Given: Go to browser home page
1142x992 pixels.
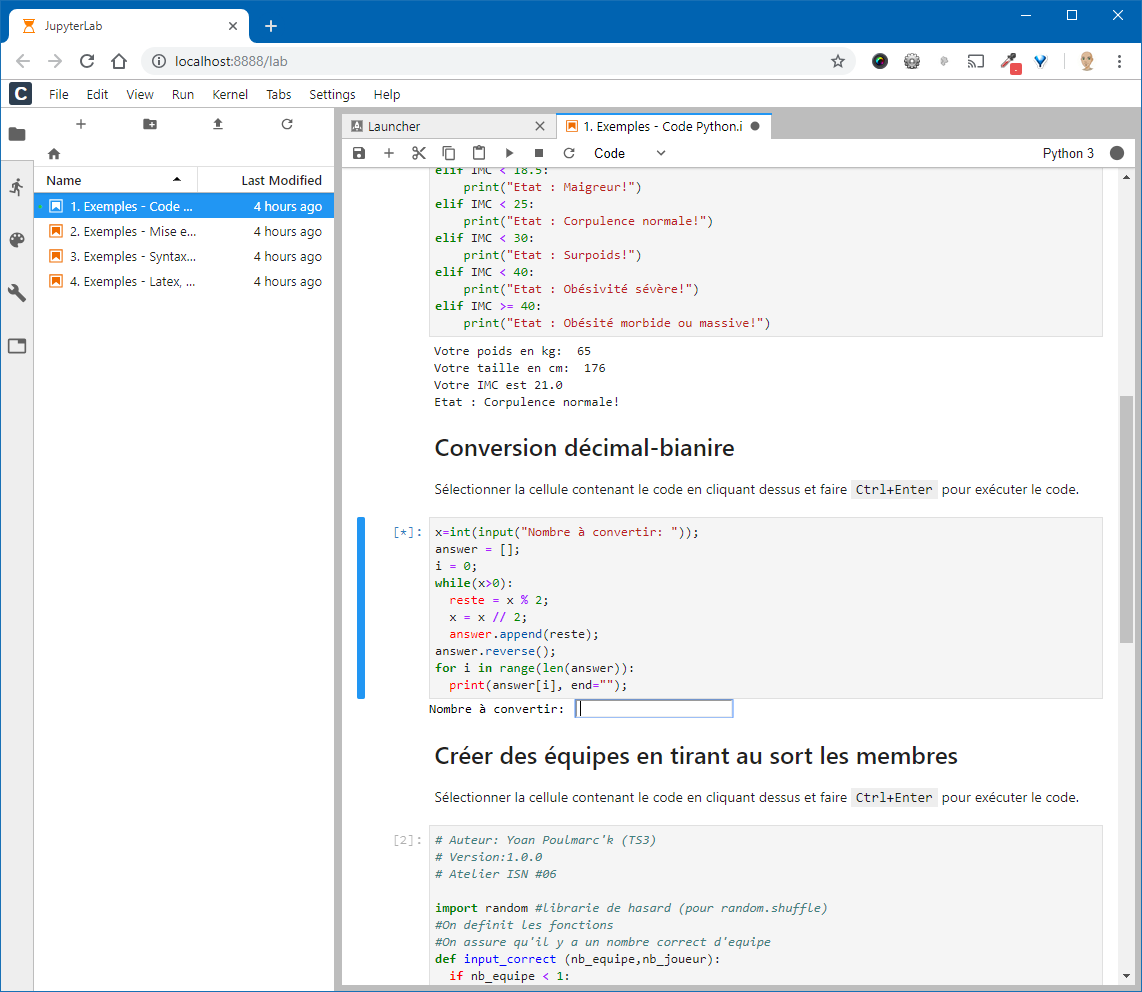Looking at the screenshot, I should (119, 61).
